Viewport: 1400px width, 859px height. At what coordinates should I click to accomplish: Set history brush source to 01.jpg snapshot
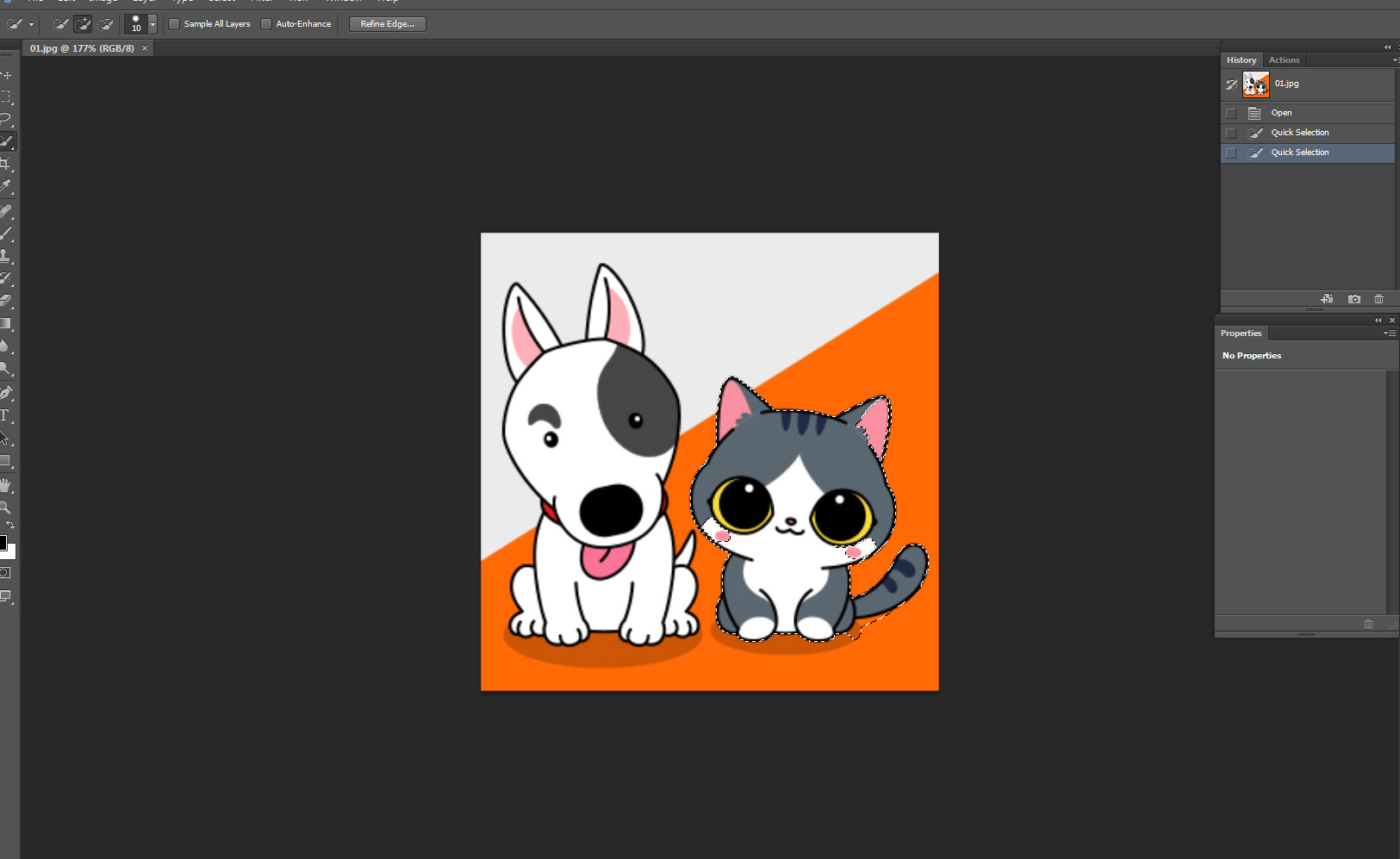[x=1231, y=84]
